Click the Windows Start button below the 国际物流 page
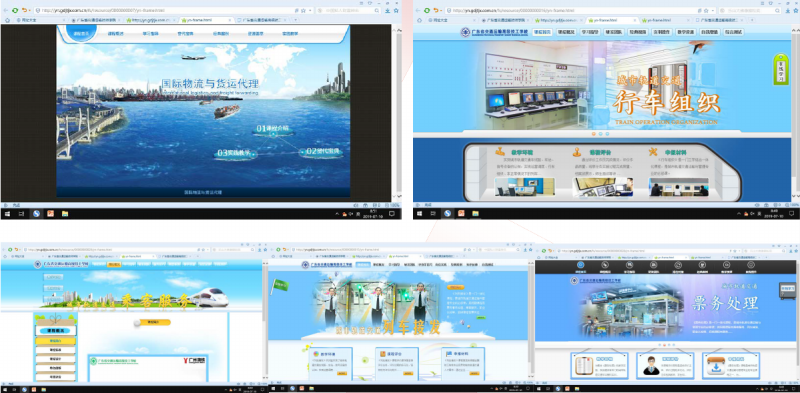Screen dimensions: 800x393 pyautogui.click(x=8, y=213)
